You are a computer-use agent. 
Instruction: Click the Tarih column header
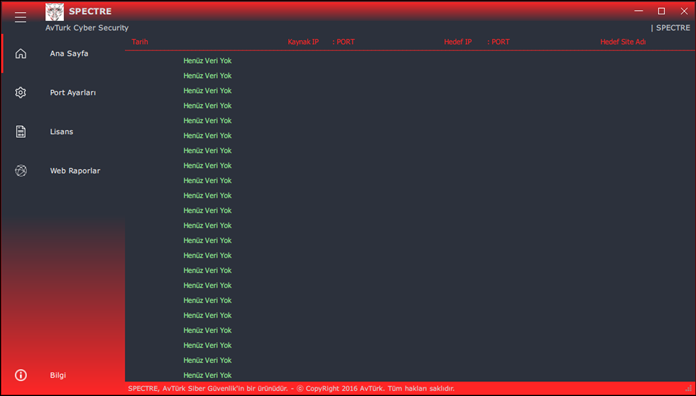coord(140,42)
